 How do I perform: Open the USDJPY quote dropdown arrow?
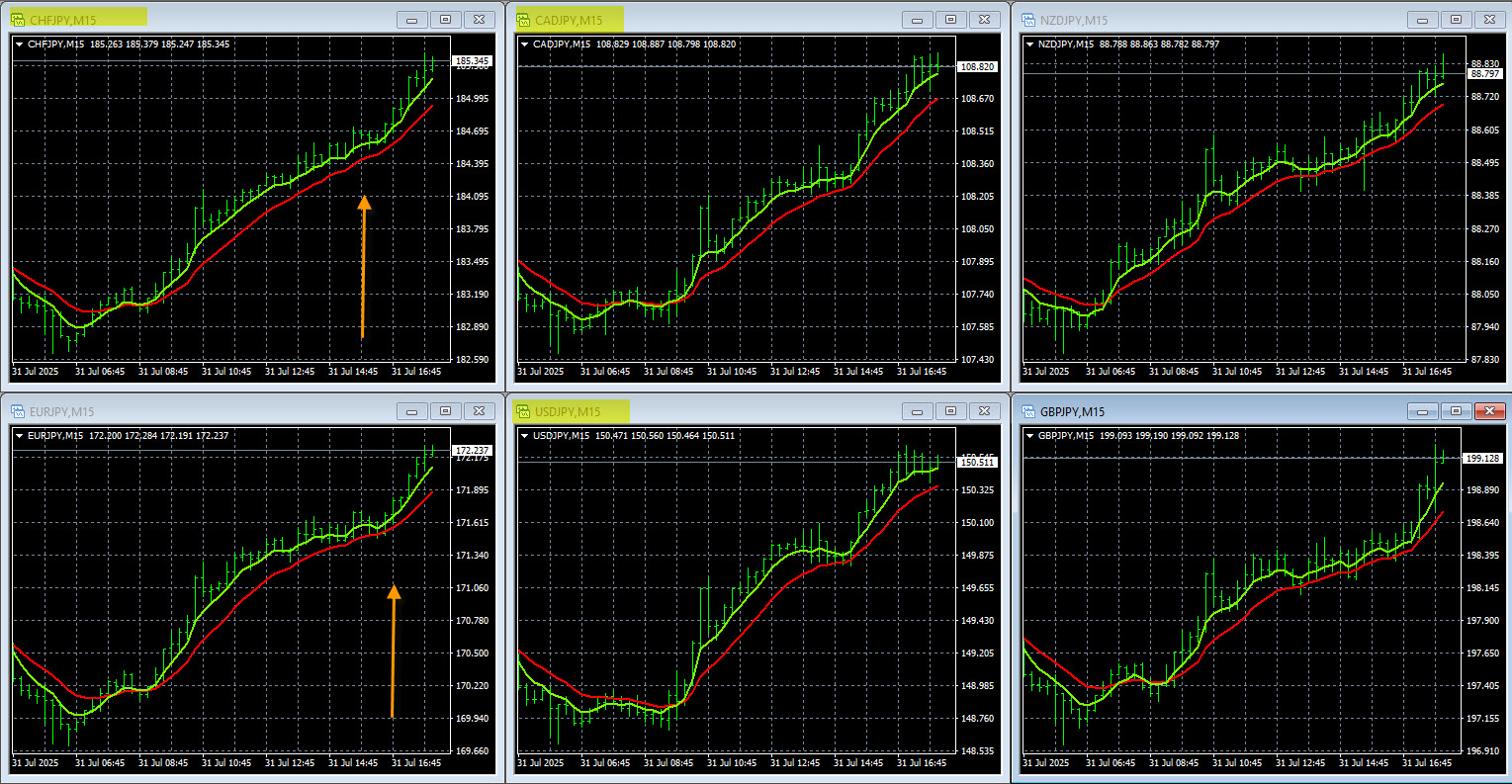tap(523, 435)
